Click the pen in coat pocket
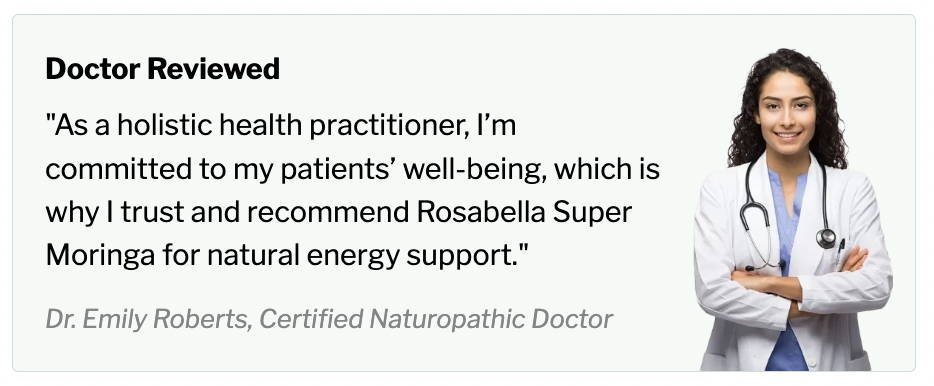Viewport: 934px width, 386px height. [x=840, y=250]
